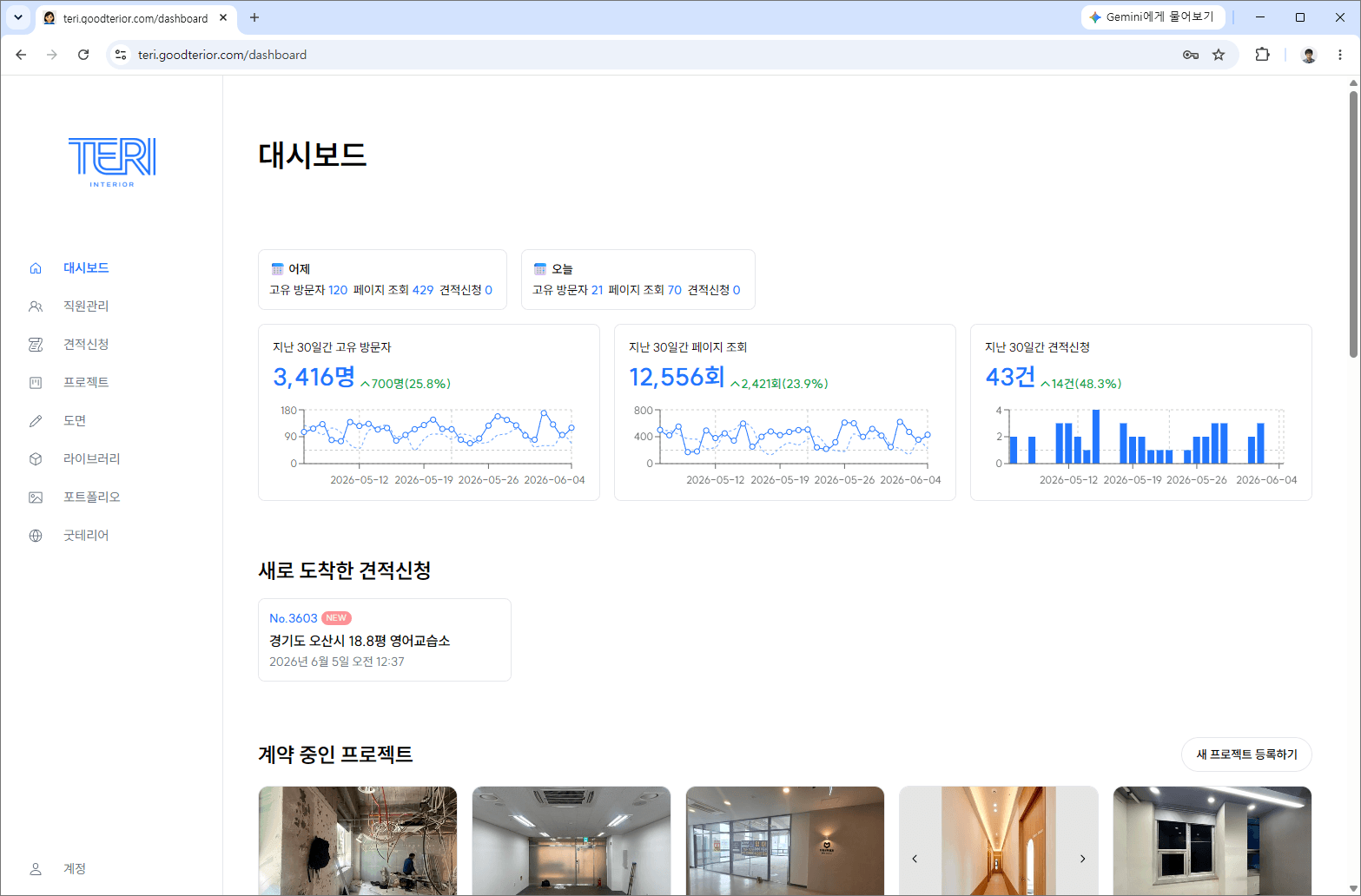Image resolution: width=1361 pixels, height=896 pixels.
Task: Open estimate request No.3603 link
Action: coord(294,619)
